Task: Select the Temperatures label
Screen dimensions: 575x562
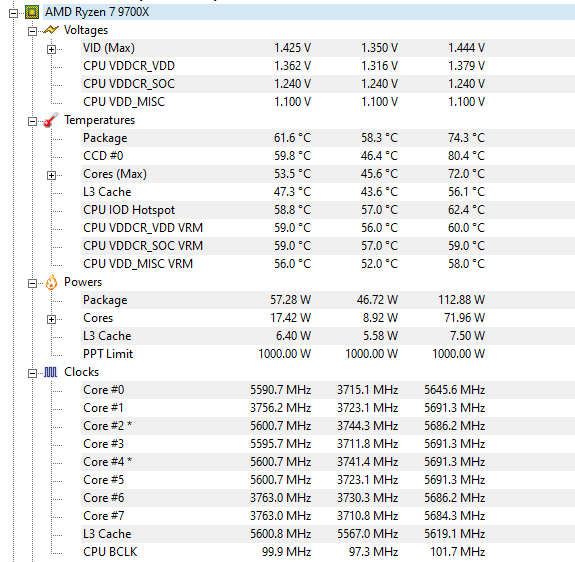Action: click(x=99, y=120)
